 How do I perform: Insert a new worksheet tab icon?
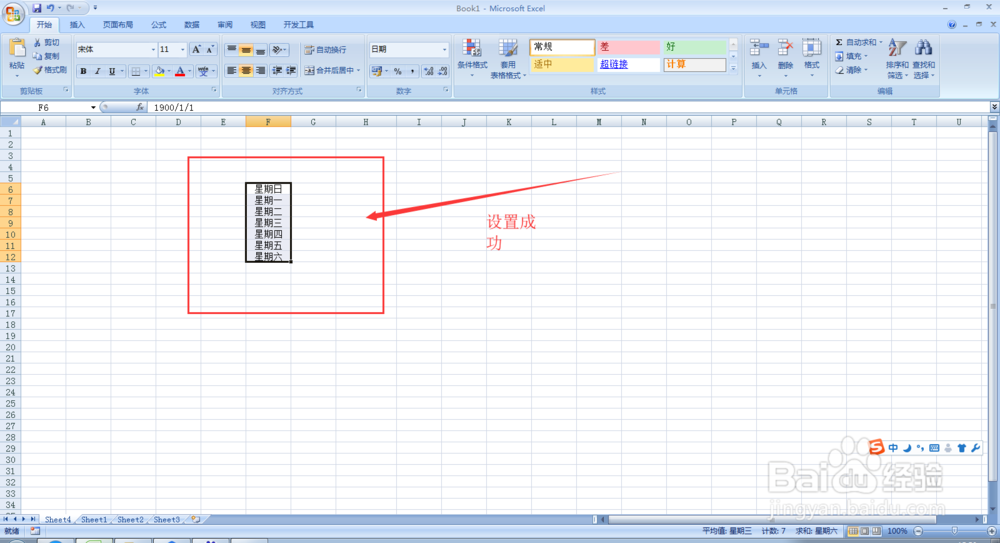click(195, 519)
